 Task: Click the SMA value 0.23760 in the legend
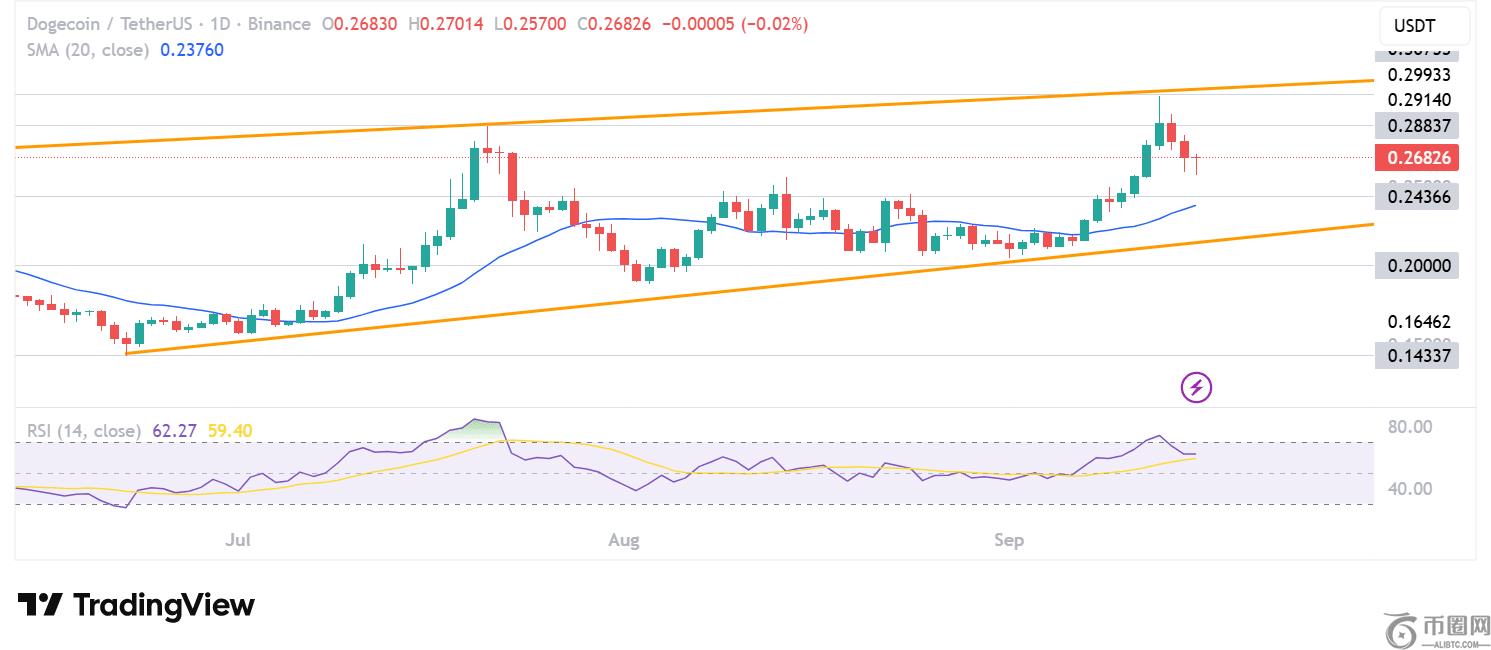click(192, 49)
